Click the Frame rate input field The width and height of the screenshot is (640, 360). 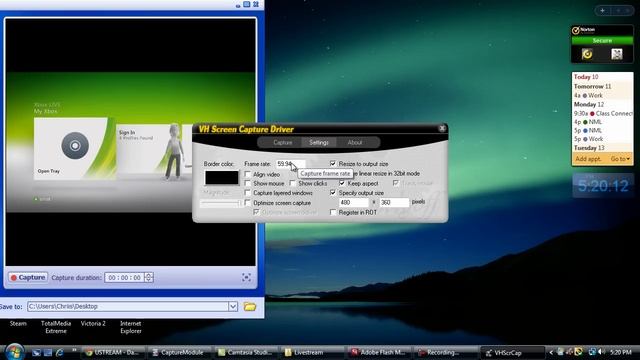(290, 164)
